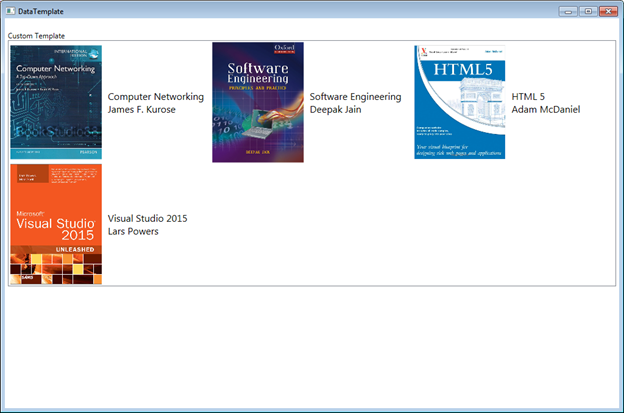Select the Software Engineering book cover

click(x=258, y=102)
